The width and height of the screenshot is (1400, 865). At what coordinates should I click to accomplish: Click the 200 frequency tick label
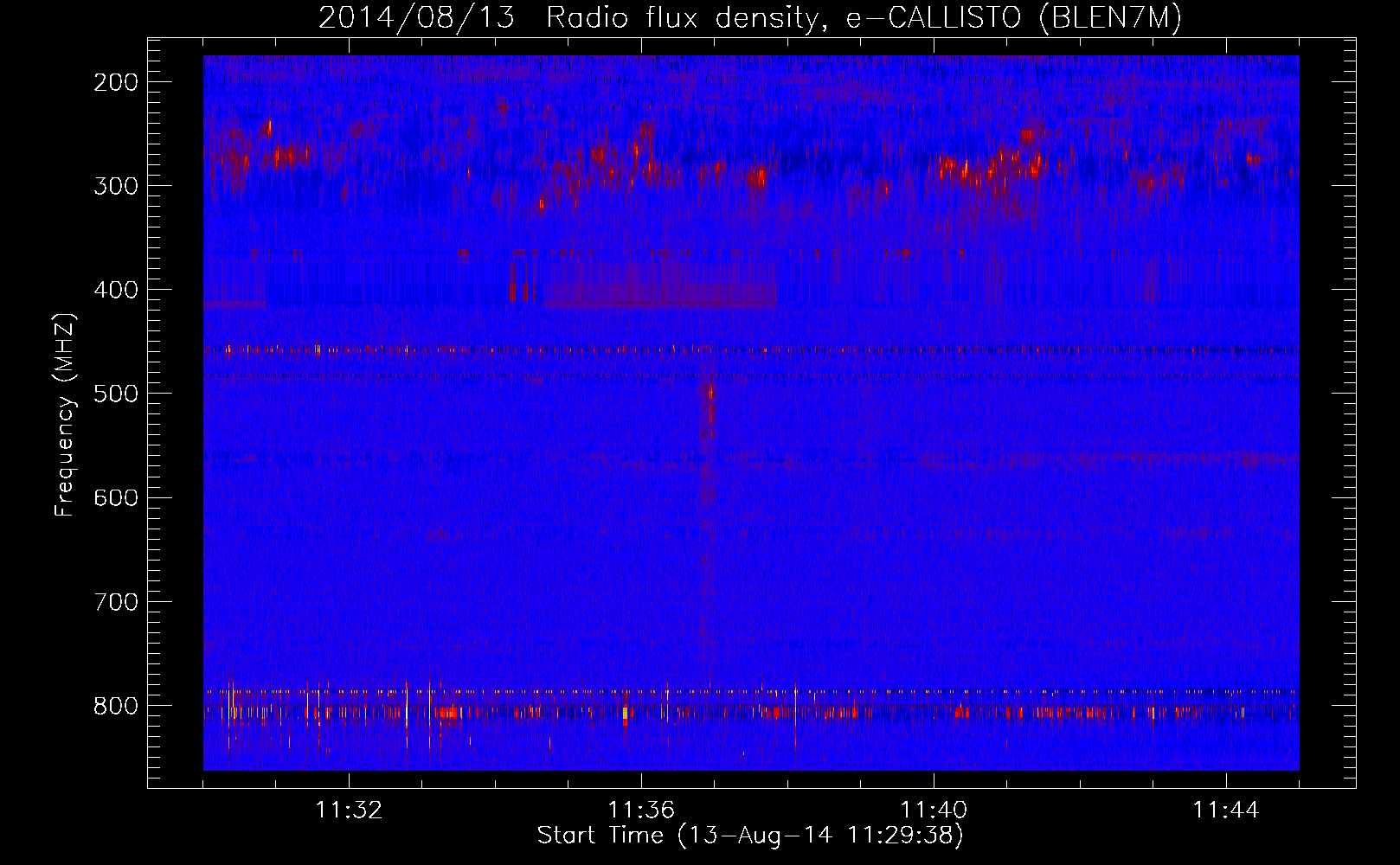pyautogui.click(x=115, y=82)
